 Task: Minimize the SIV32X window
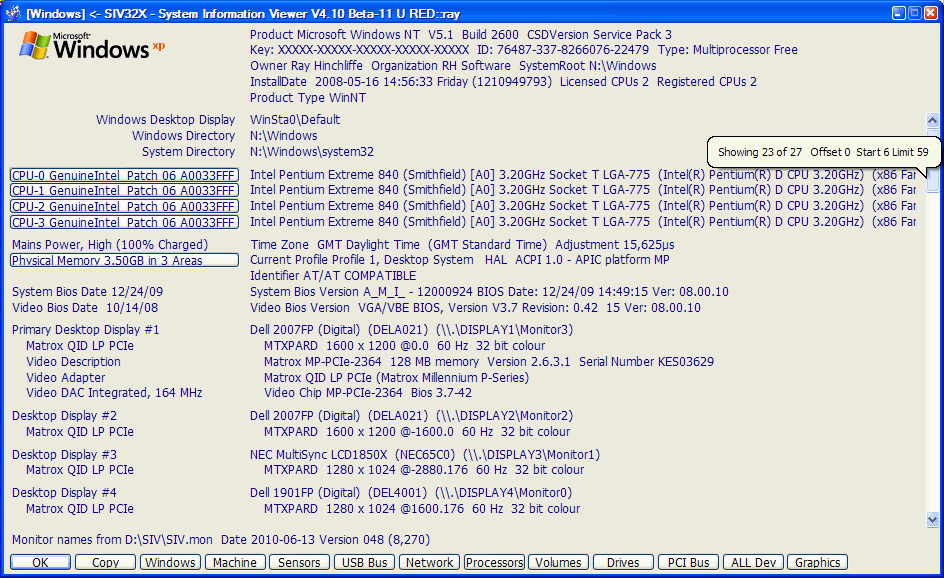(x=899, y=13)
